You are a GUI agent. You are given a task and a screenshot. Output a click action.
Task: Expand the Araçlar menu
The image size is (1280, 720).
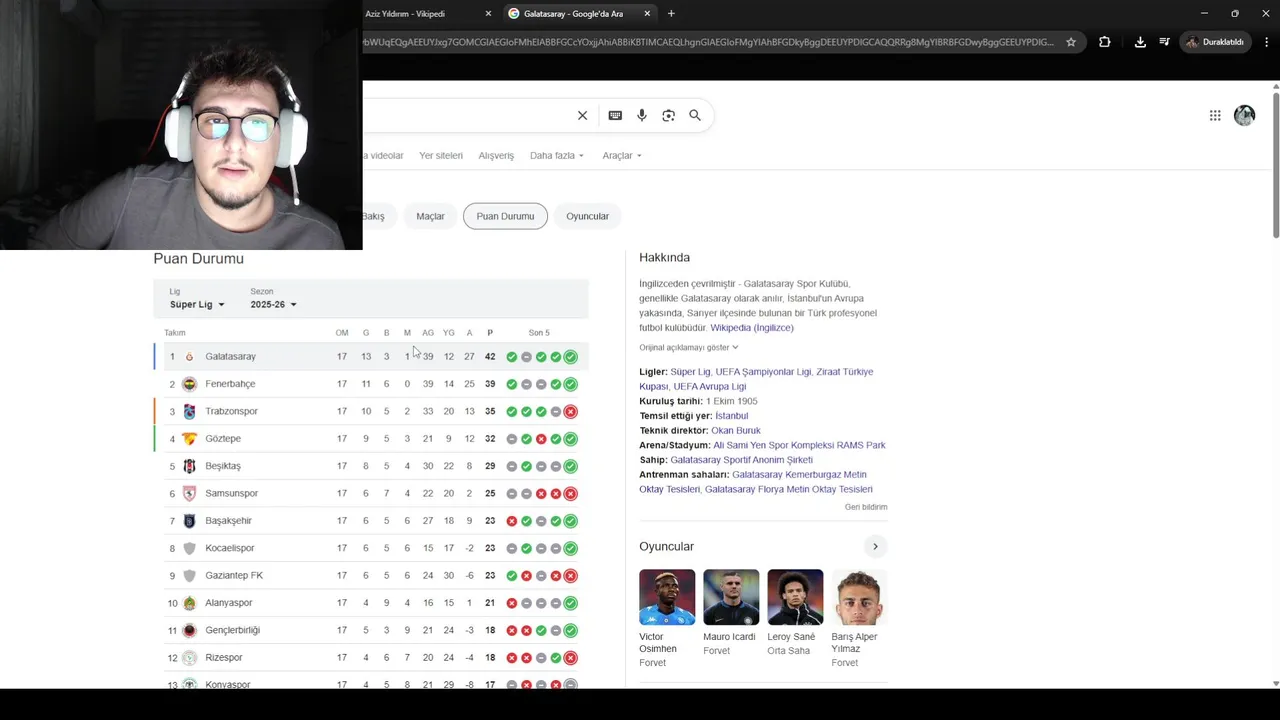click(621, 155)
